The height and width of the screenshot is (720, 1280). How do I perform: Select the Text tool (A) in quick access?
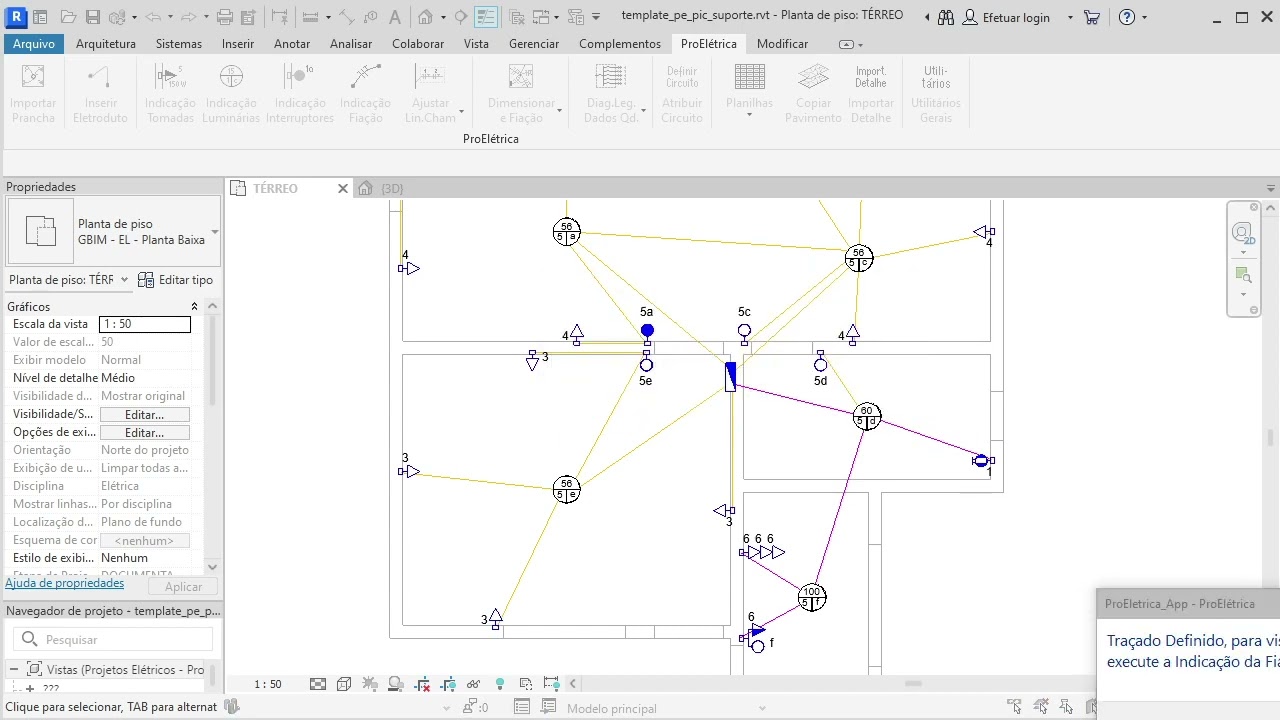395,17
